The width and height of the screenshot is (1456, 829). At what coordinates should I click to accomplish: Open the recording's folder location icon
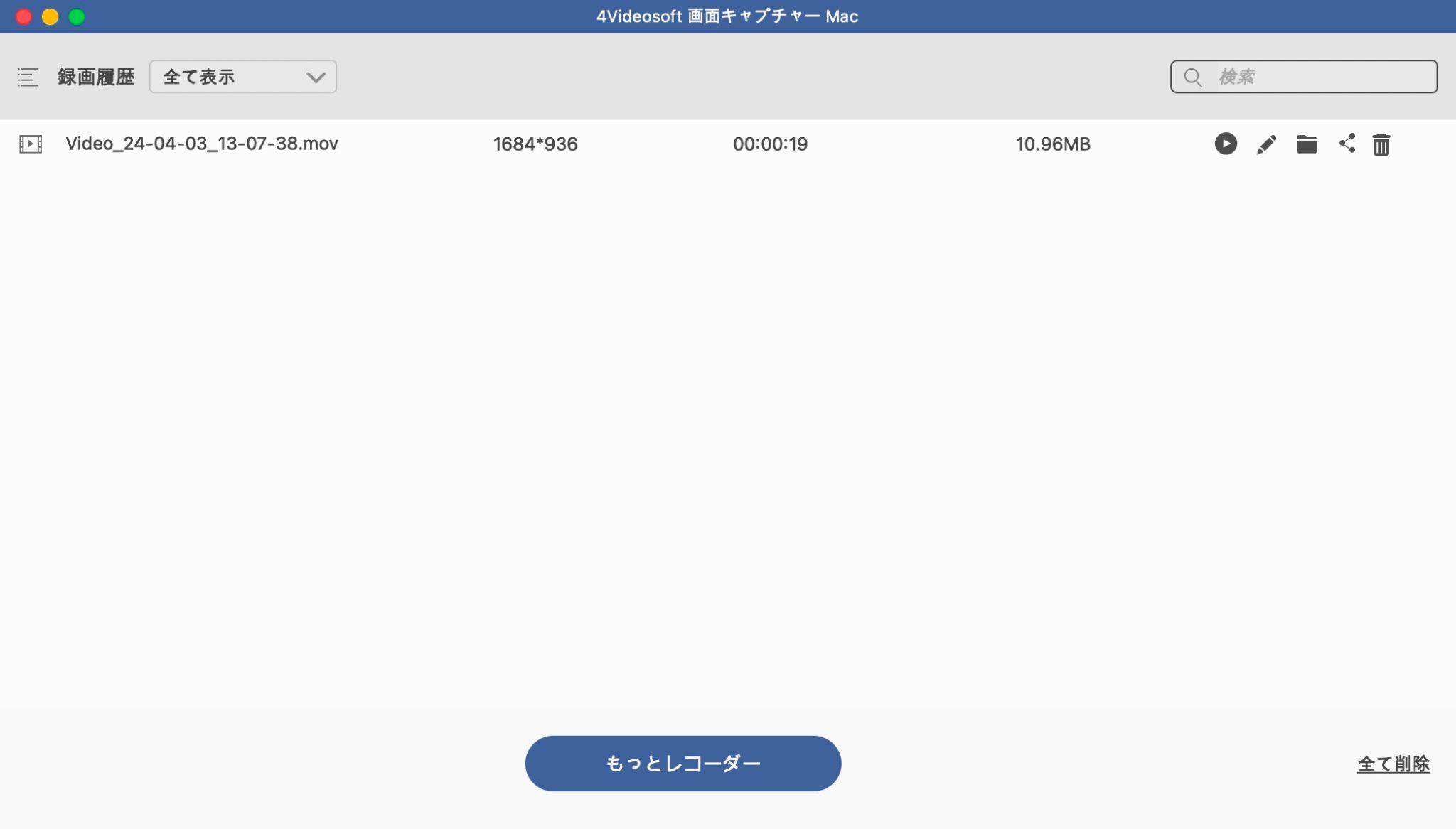coord(1307,144)
